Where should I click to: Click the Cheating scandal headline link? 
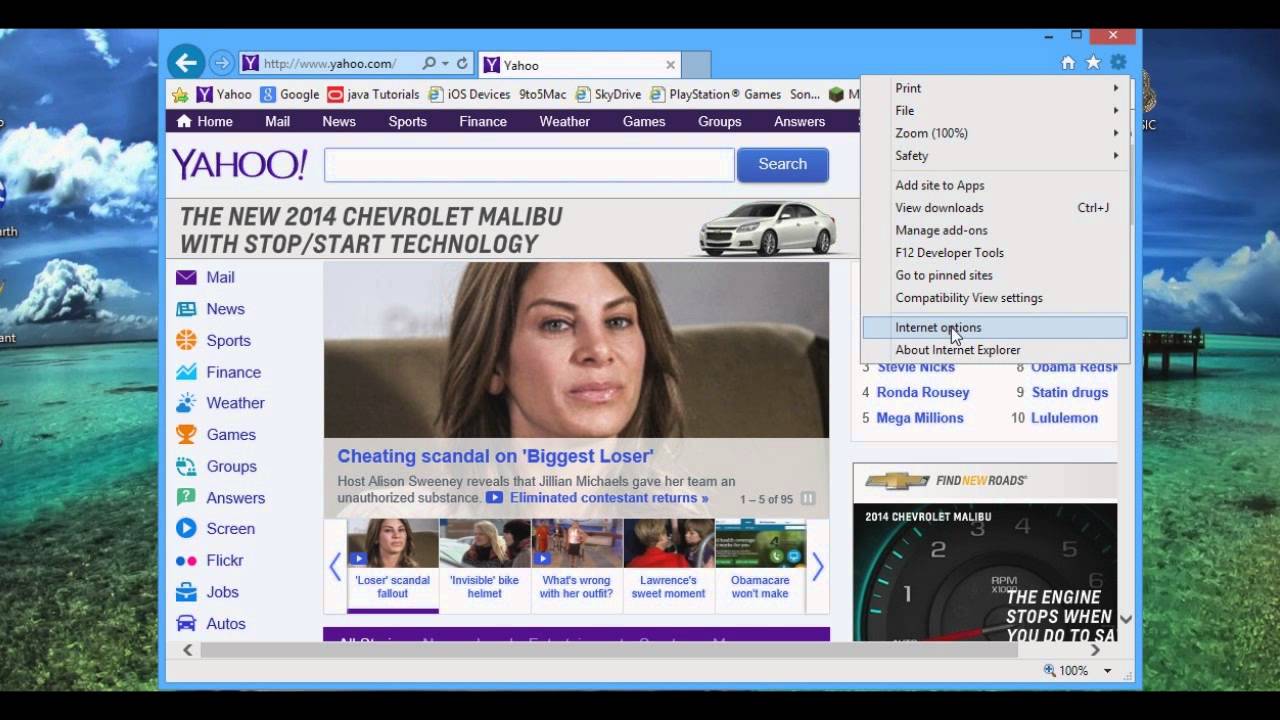pos(495,456)
